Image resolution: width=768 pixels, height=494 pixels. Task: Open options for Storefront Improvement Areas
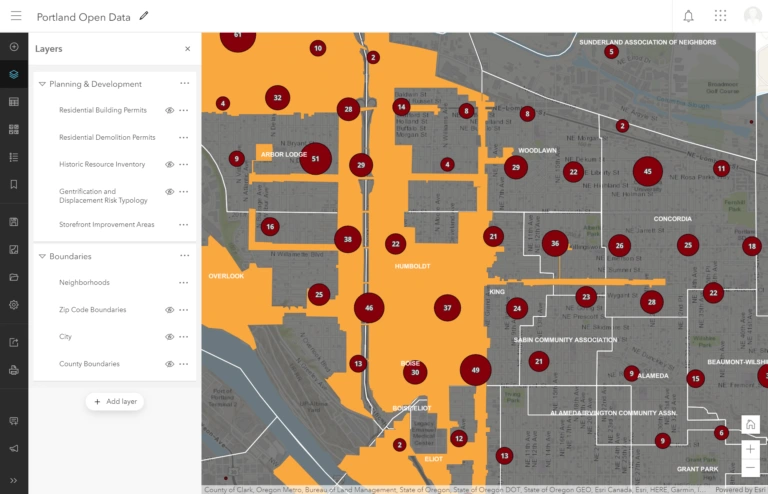(x=184, y=225)
